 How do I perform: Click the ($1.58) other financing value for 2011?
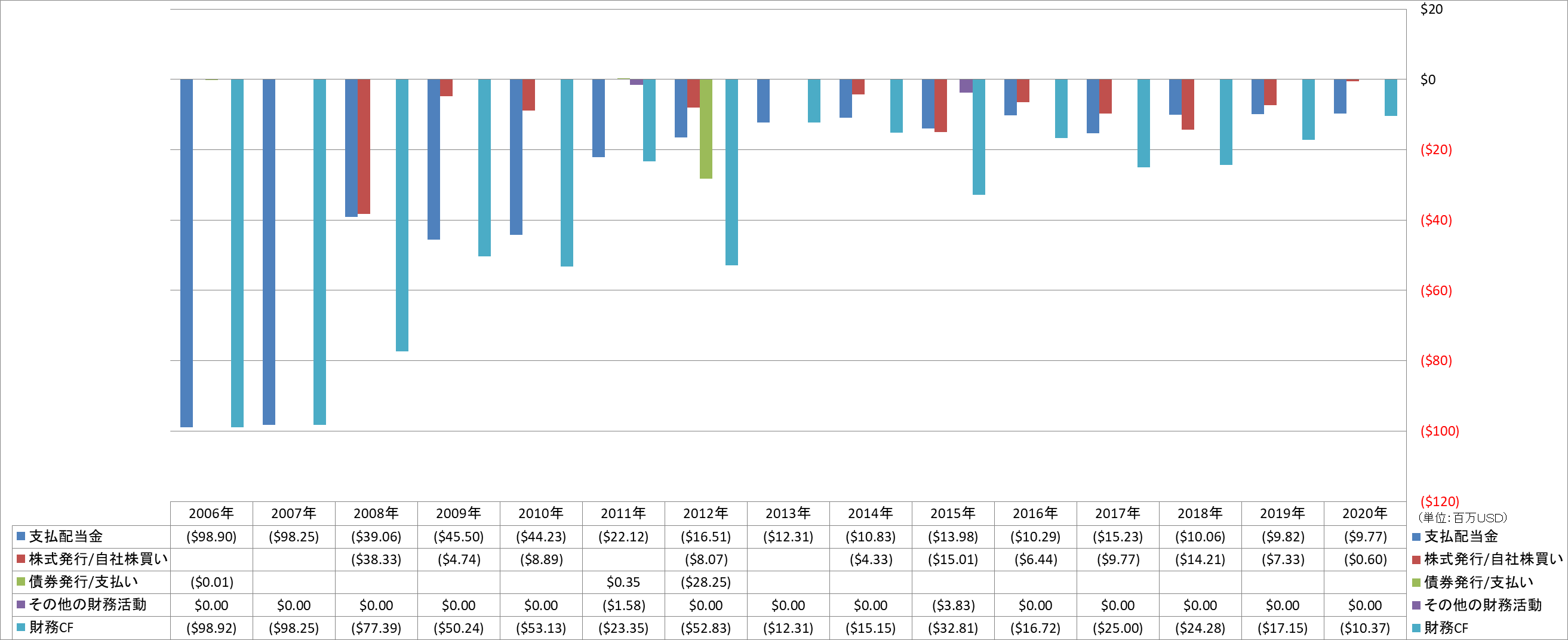coord(623,605)
